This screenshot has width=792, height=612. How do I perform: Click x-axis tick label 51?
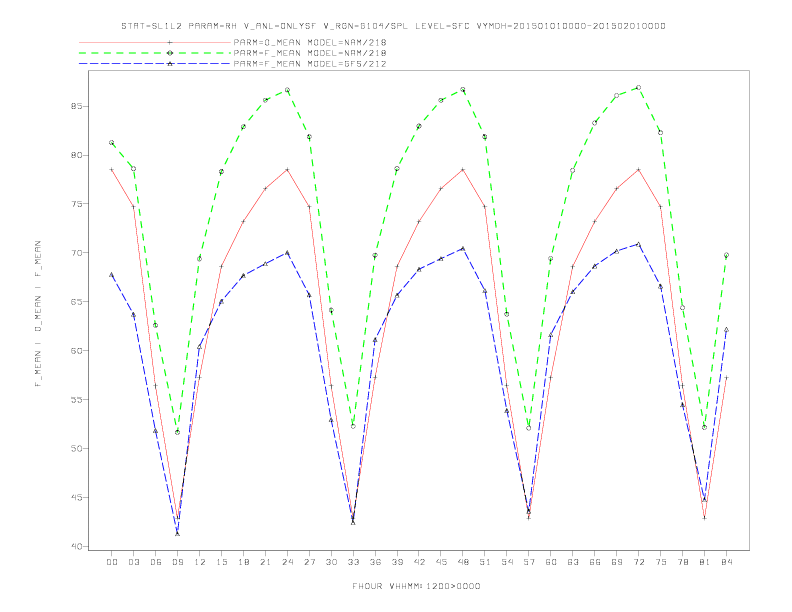pyautogui.click(x=485, y=562)
